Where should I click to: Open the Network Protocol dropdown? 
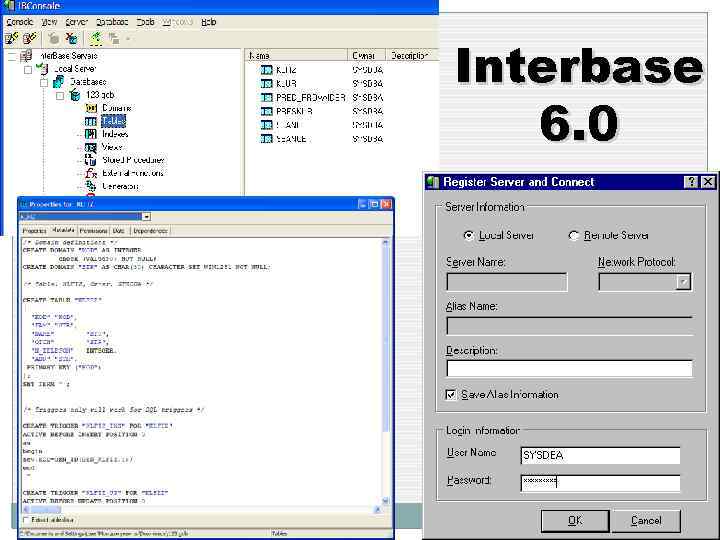(x=683, y=282)
